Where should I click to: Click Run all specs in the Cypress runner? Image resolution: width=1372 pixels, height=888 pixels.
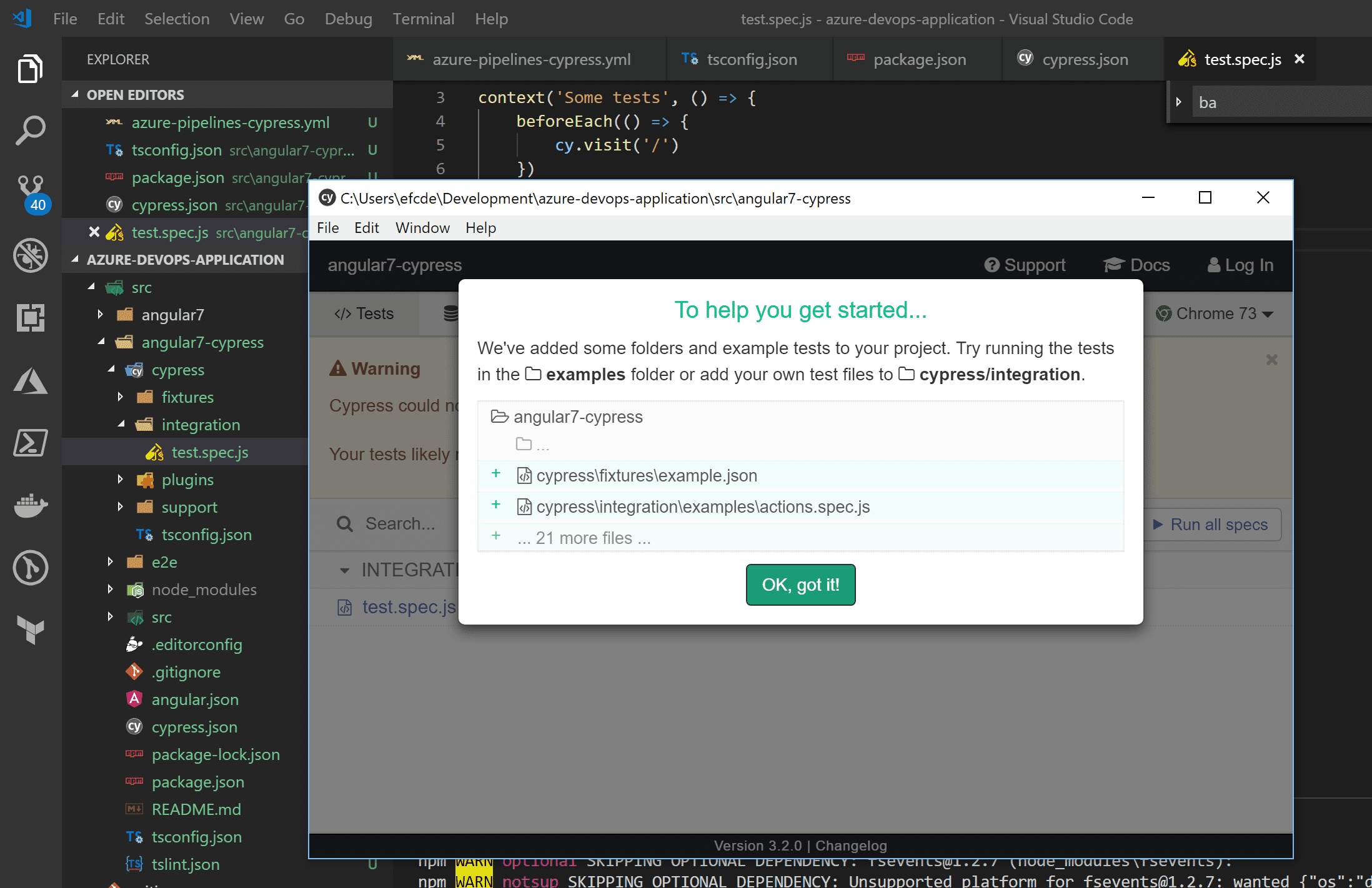tap(1211, 525)
